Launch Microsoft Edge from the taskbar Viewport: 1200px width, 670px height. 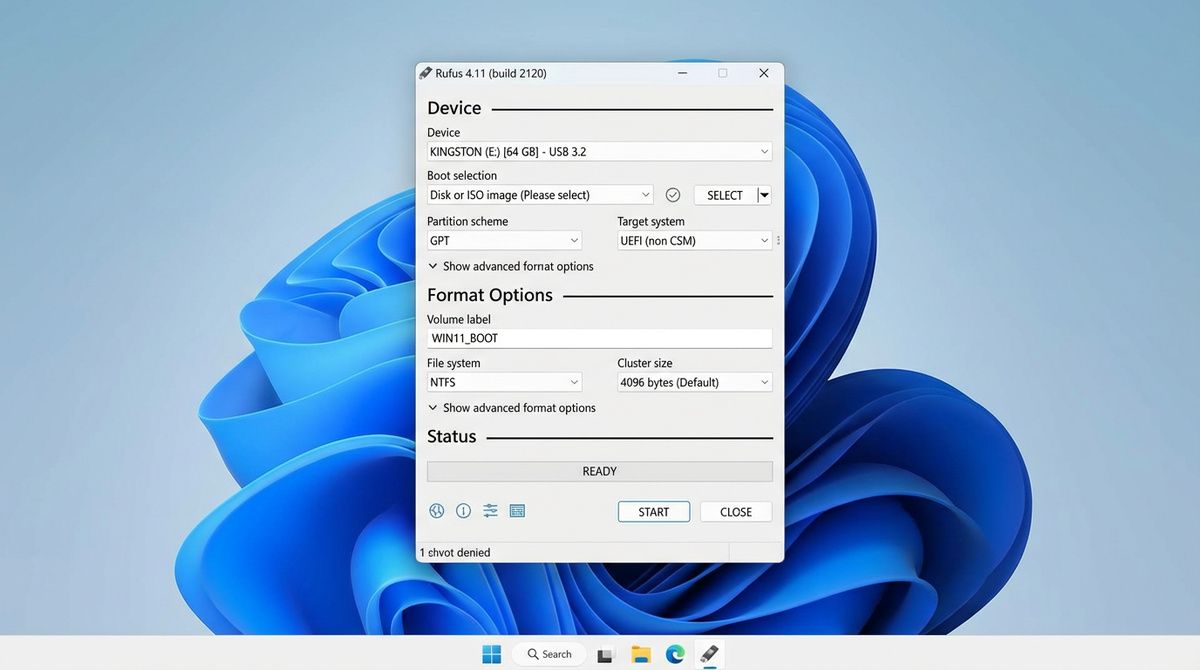(x=675, y=654)
